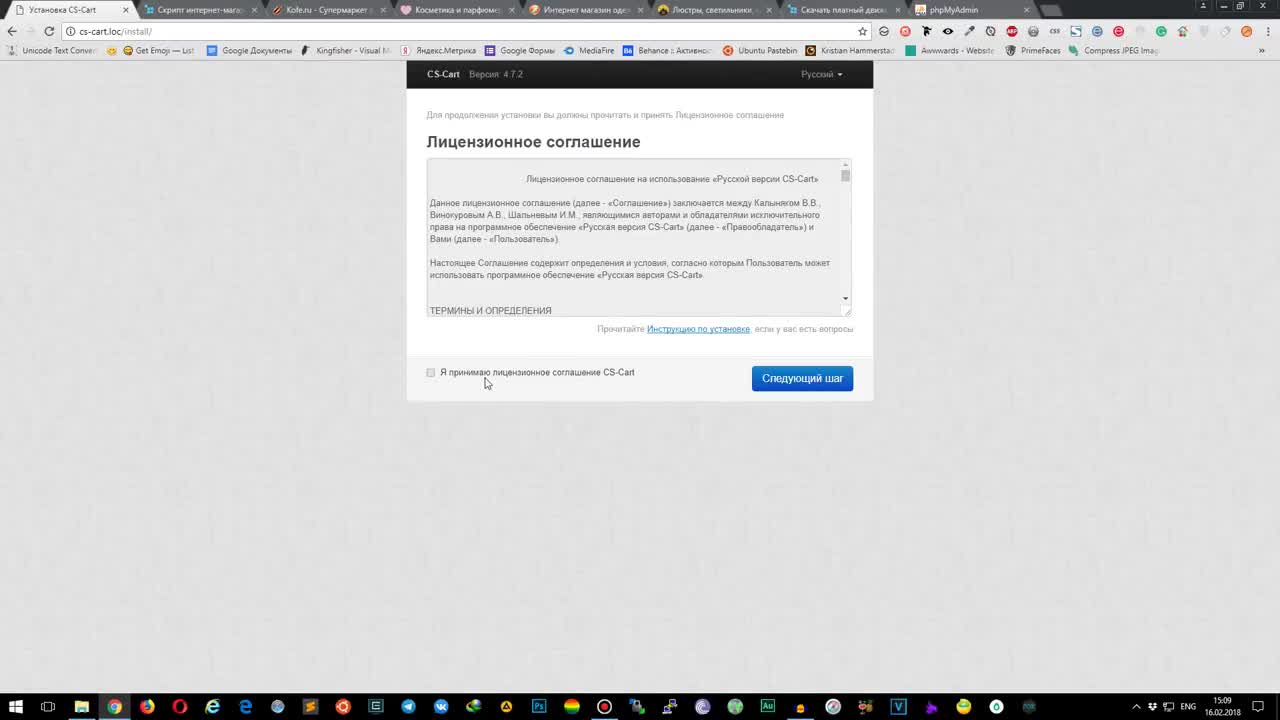Open the notification center icon
The height and width of the screenshot is (720, 1280).
click(x=1259, y=707)
